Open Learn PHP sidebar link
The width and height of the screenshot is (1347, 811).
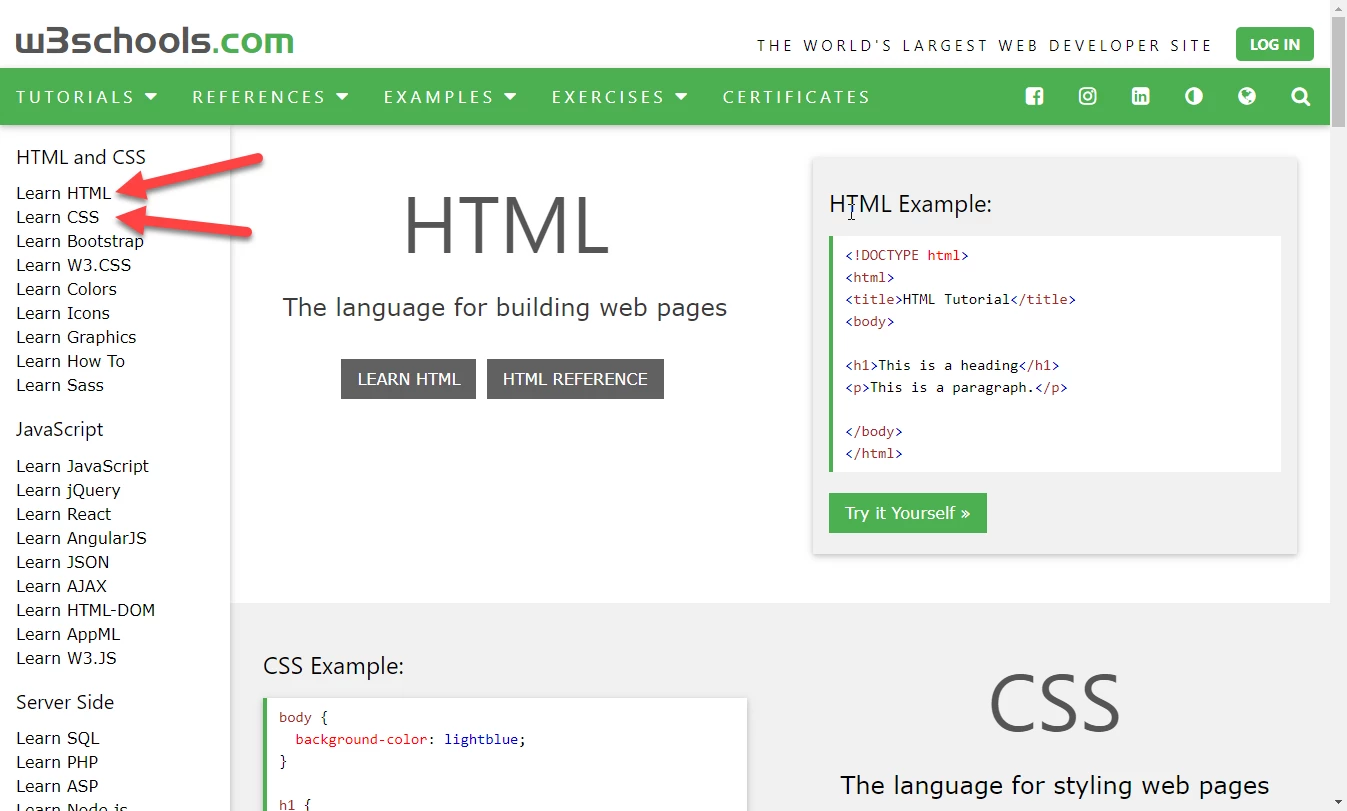coord(57,762)
